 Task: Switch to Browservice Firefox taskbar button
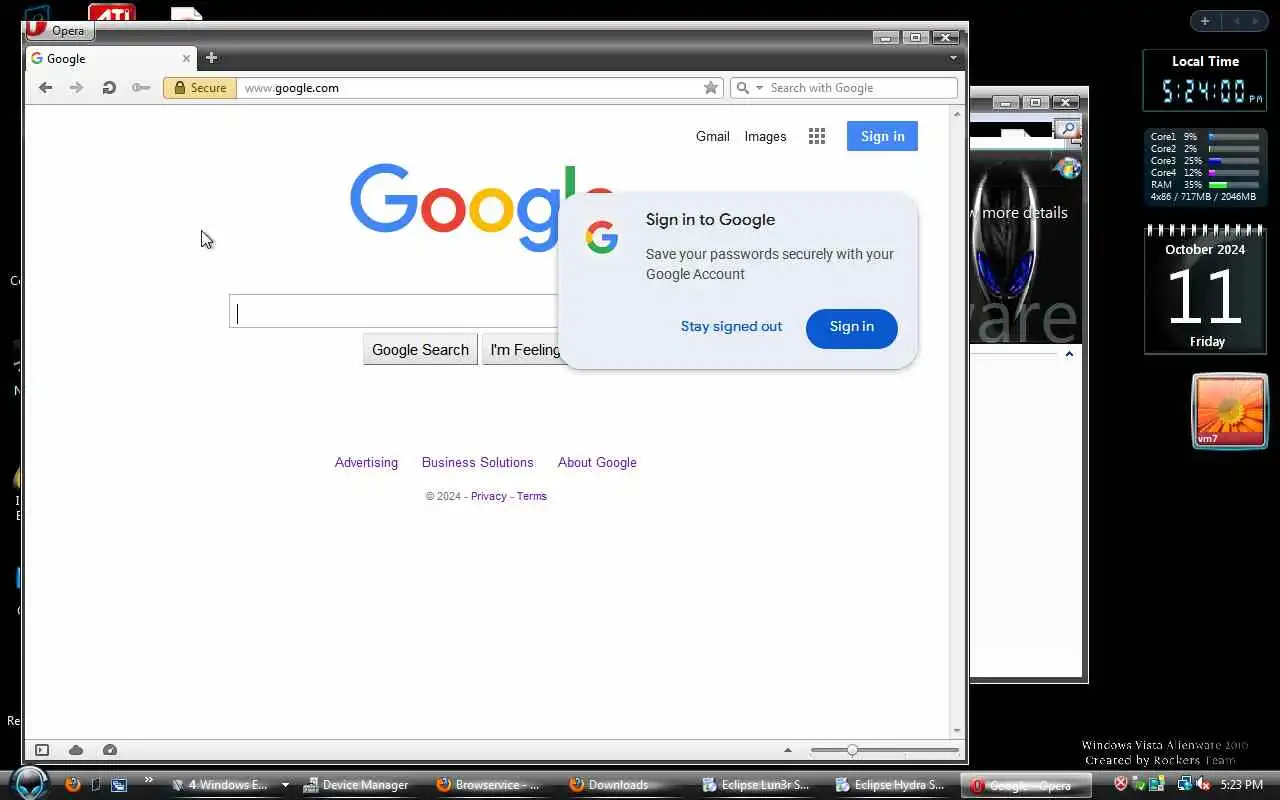488,785
